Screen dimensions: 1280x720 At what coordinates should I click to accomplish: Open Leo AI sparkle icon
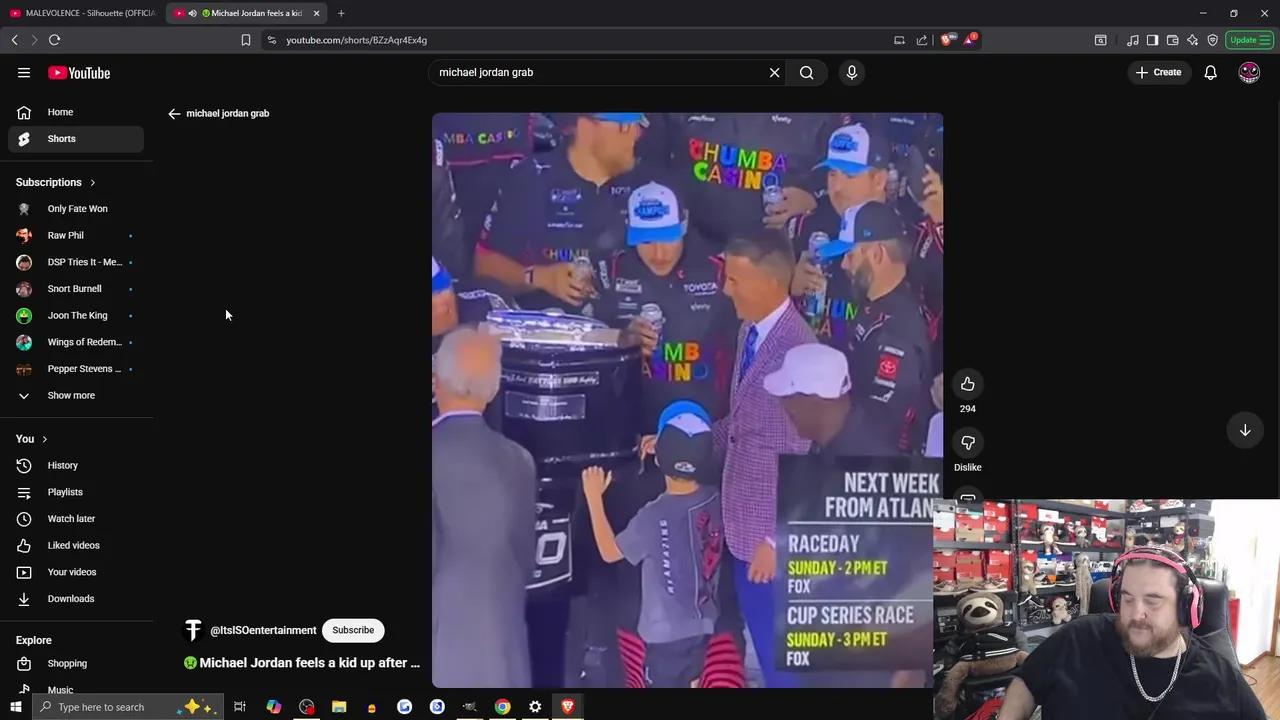(1192, 40)
